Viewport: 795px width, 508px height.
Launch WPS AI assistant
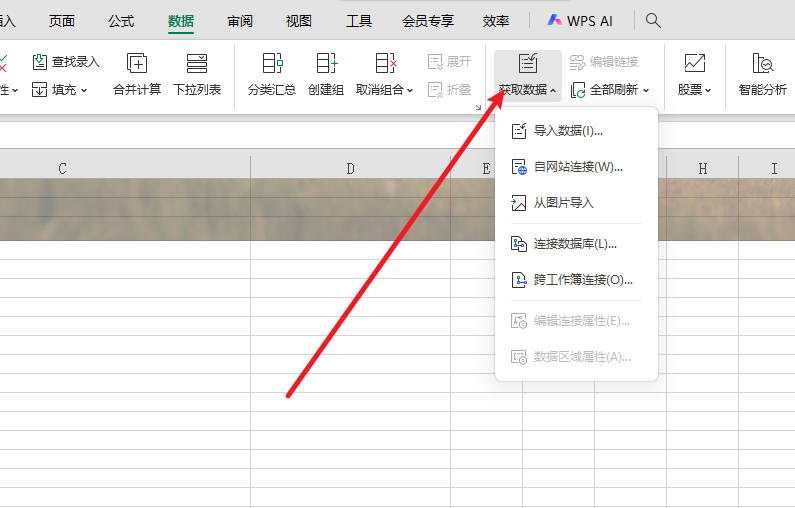click(580, 21)
